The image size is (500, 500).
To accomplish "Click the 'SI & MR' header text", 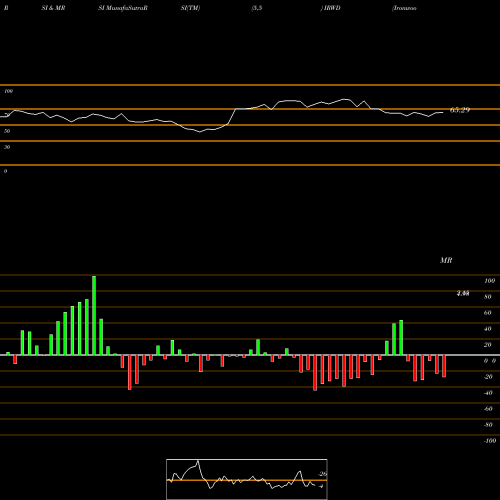I will [x=53, y=8].
